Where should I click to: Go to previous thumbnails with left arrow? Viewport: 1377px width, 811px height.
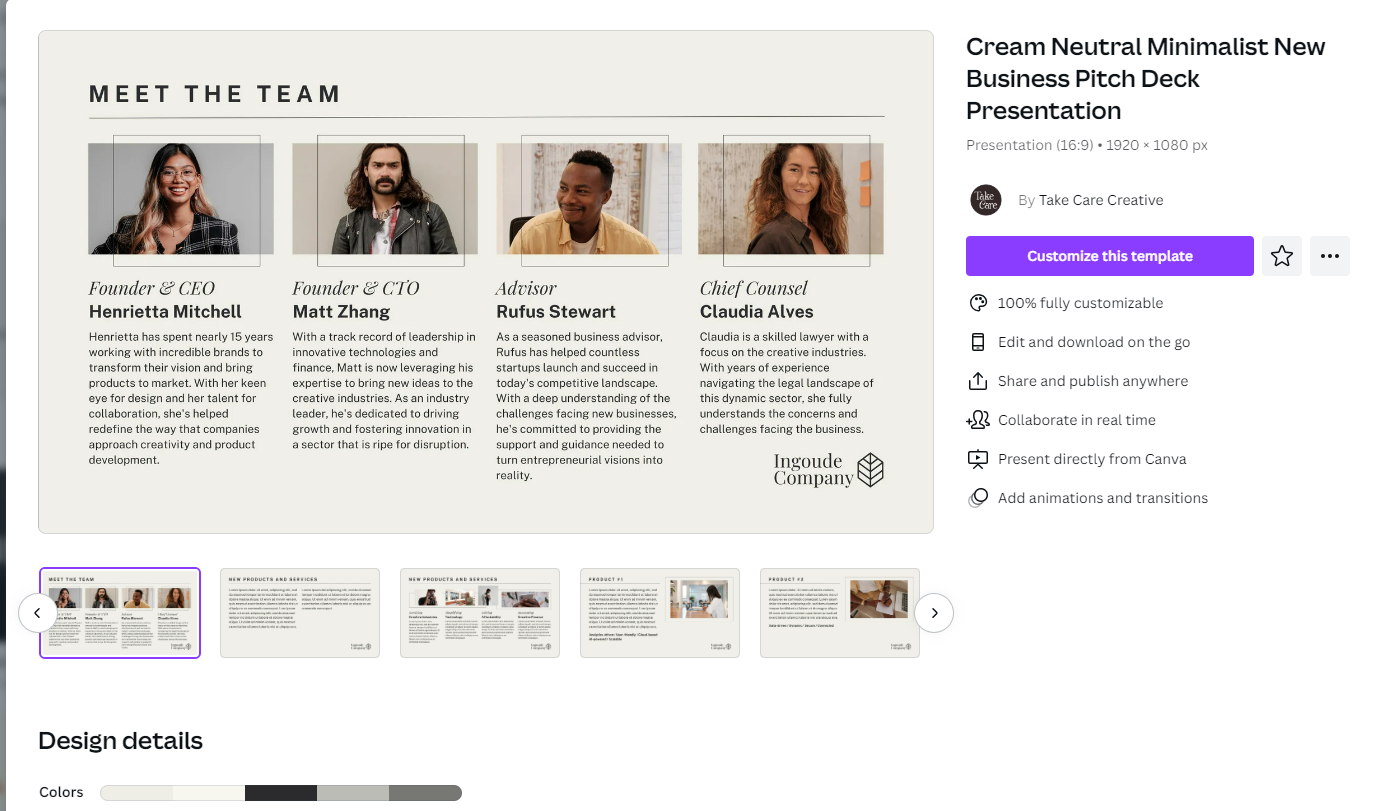[37, 613]
